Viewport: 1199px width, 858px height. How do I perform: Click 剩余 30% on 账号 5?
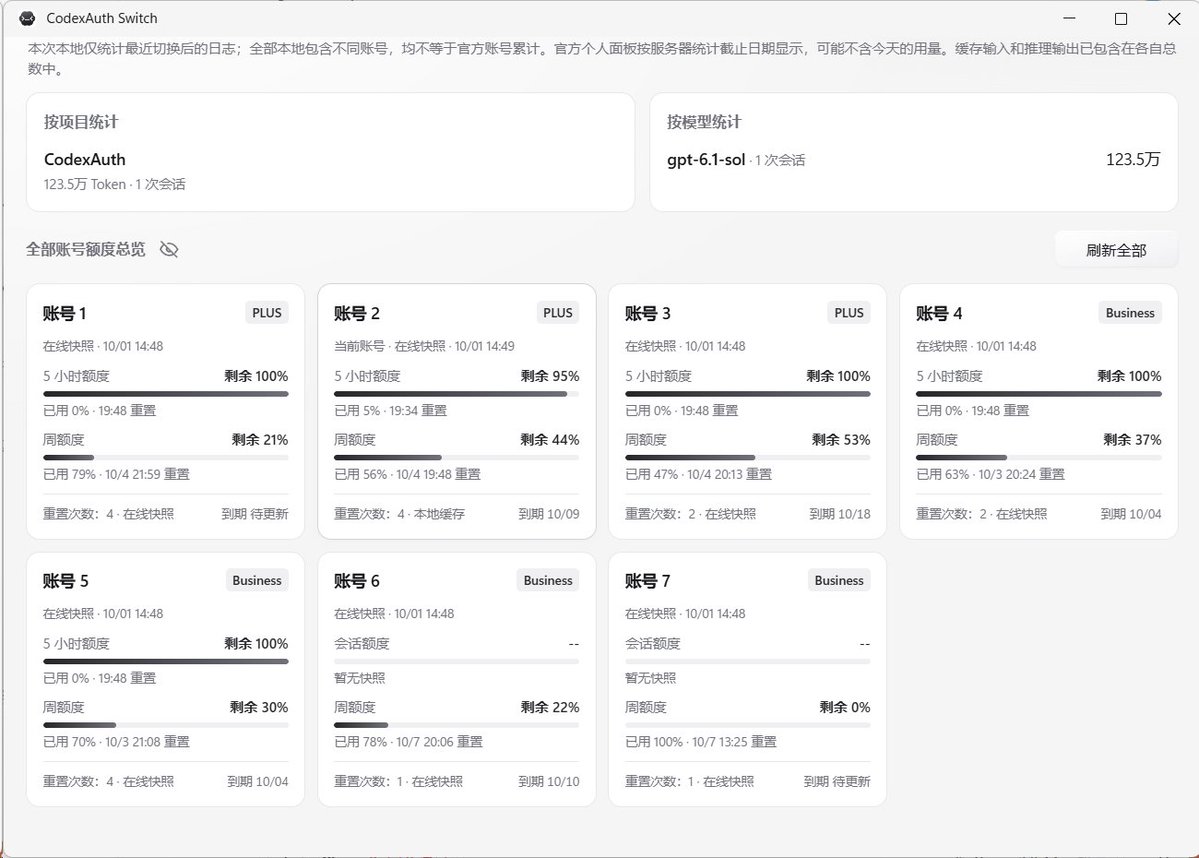pyautogui.click(x=259, y=707)
